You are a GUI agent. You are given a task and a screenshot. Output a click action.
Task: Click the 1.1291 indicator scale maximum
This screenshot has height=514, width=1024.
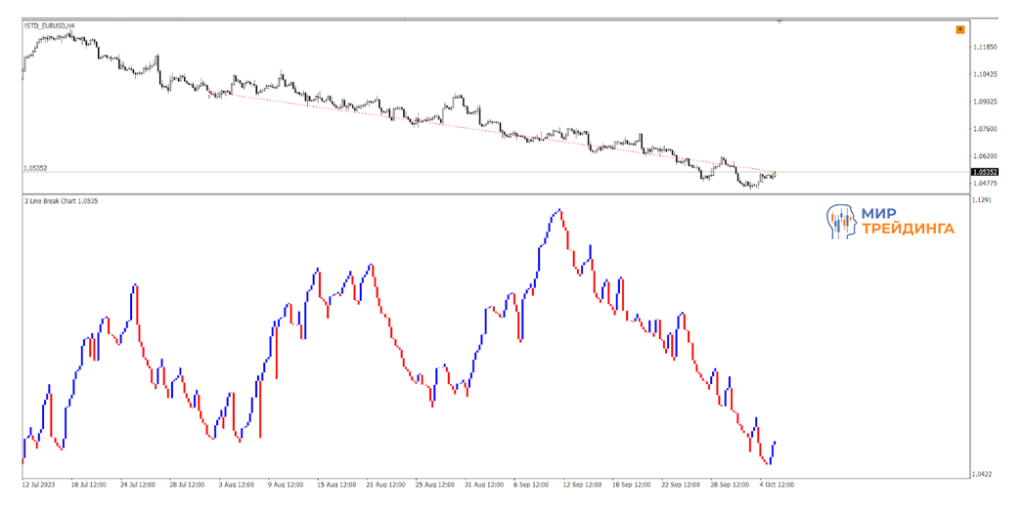(x=982, y=201)
